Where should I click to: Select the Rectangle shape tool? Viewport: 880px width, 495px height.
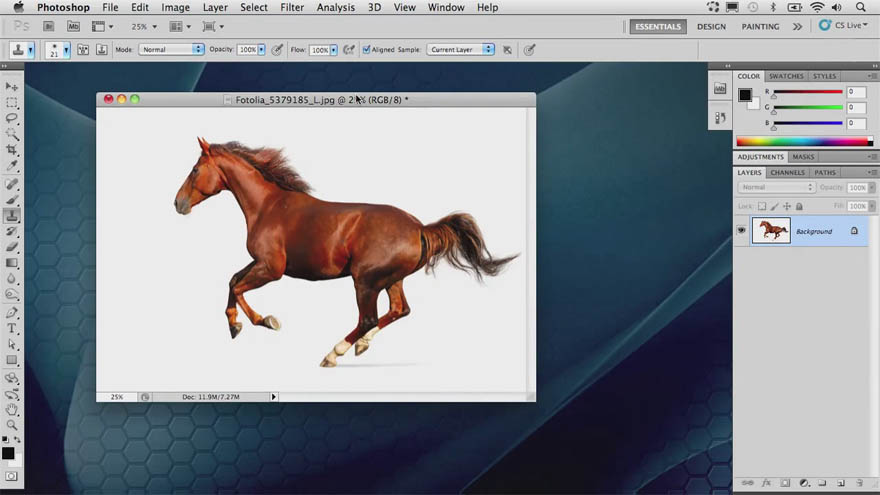pos(12,360)
